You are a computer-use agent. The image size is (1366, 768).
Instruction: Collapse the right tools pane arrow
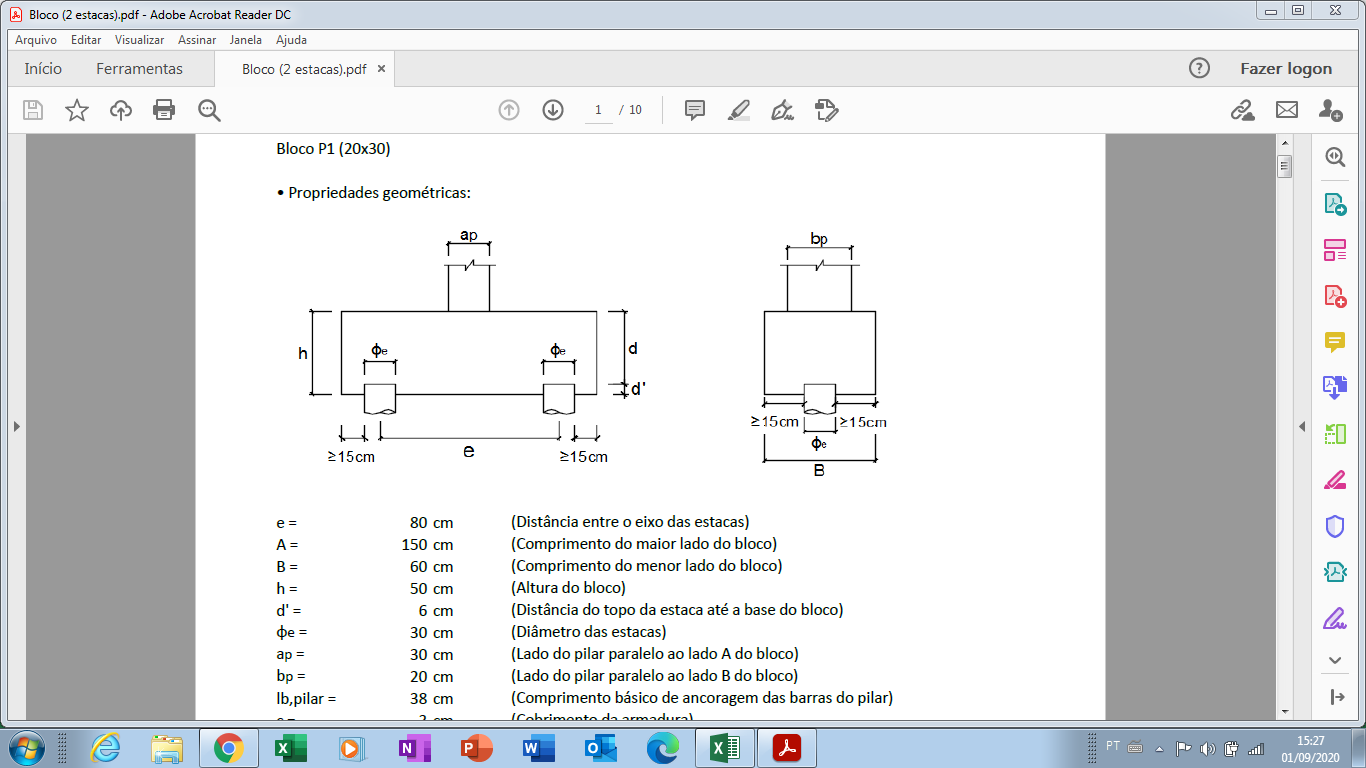pos(1302,426)
